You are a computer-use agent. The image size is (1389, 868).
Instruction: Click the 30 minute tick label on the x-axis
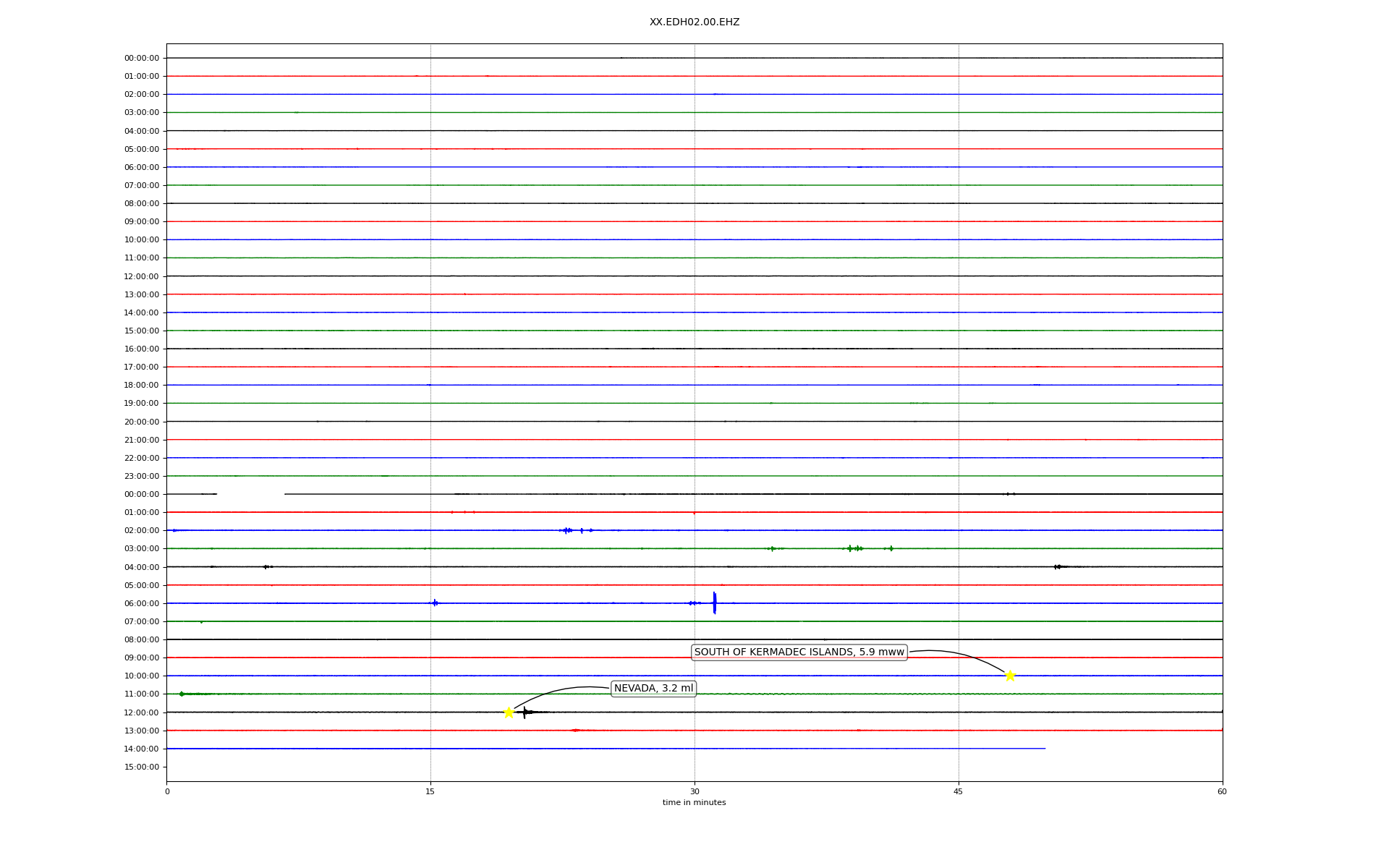click(x=694, y=791)
